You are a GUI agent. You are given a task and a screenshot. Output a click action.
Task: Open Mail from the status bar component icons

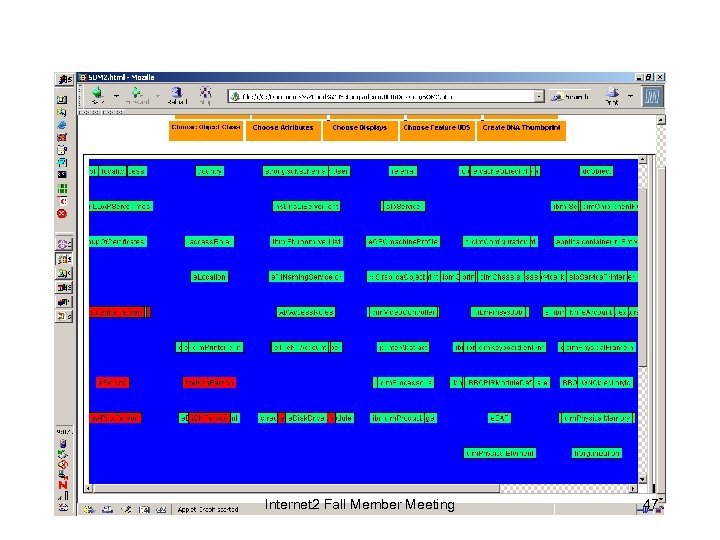pos(108,509)
